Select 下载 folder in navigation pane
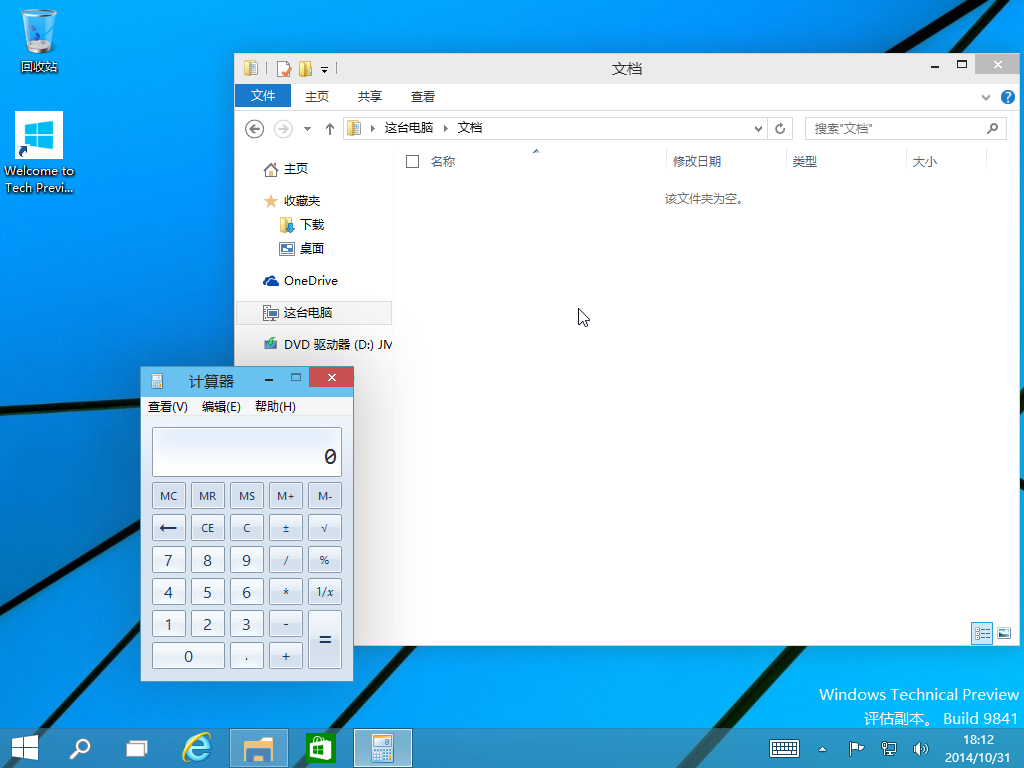The image size is (1024, 768). point(302,225)
